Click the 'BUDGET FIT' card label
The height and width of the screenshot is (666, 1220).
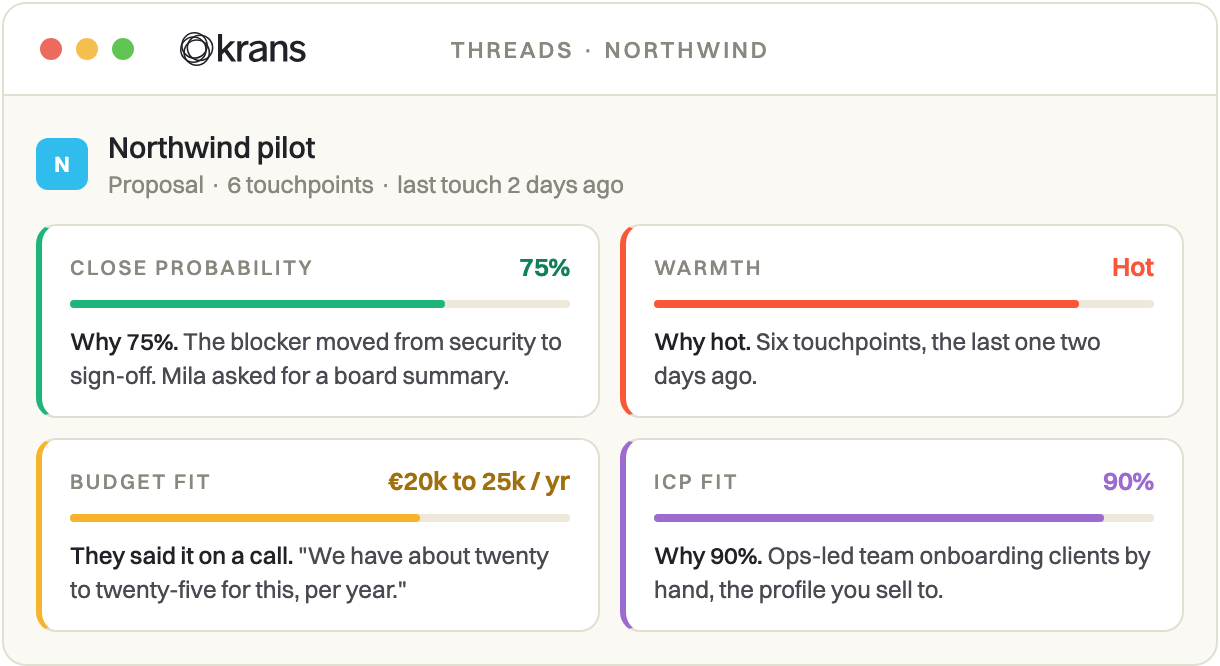click(140, 482)
